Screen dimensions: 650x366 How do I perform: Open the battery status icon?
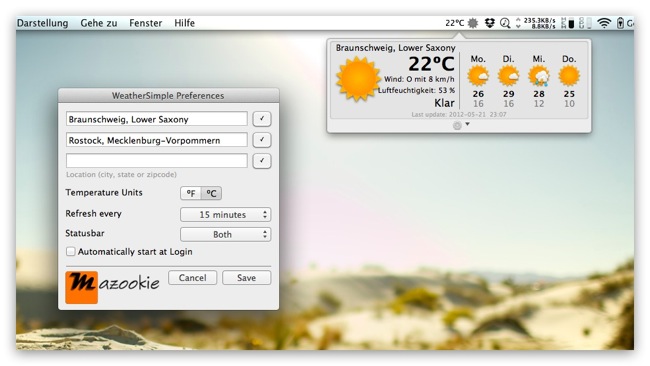620,23
